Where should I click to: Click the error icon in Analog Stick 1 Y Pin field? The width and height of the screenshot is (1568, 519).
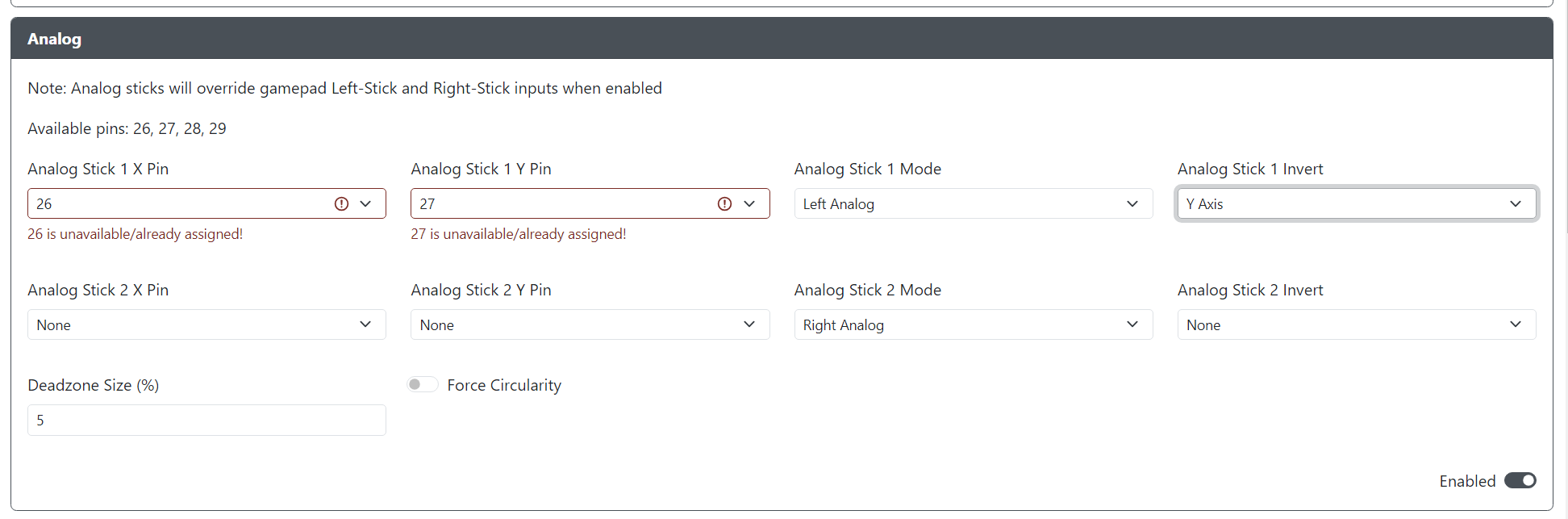coord(724,203)
